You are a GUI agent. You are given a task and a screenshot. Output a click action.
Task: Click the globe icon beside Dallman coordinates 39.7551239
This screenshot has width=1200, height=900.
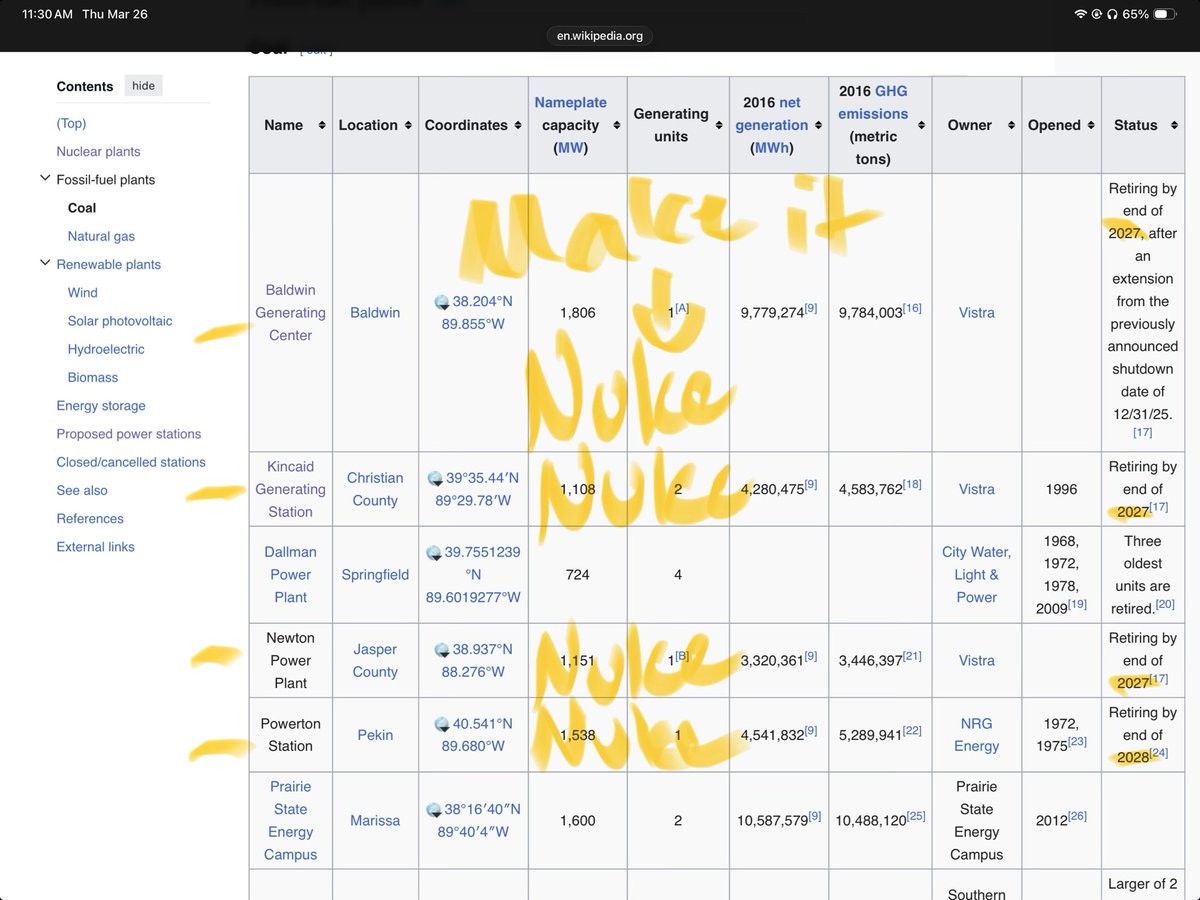tap(434, 553)
